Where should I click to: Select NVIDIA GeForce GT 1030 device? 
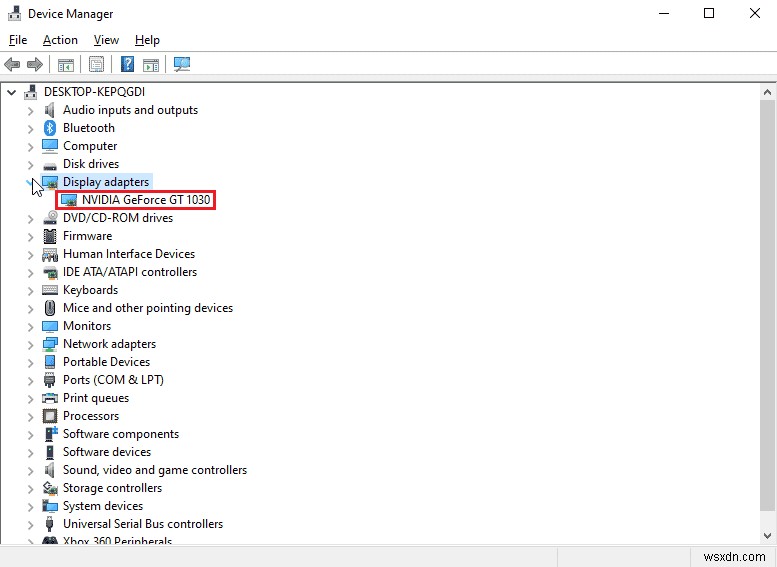pos(146,200)
